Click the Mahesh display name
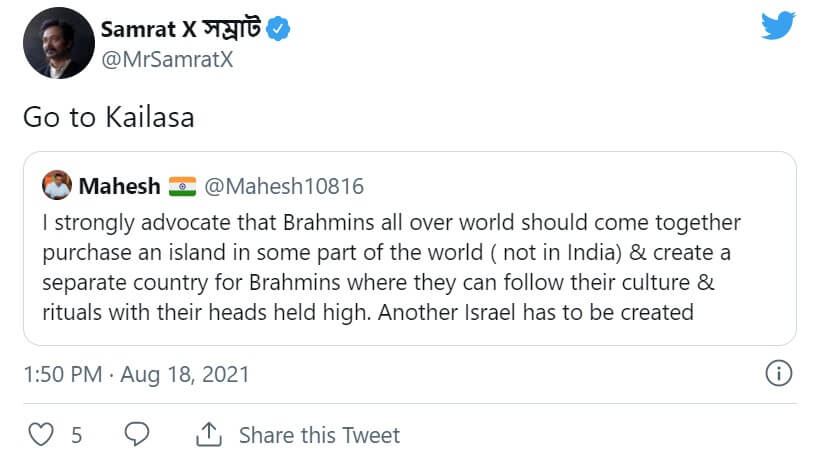This screenshot has height=462, width=818. pyautogui.click(x=119, y=186)
